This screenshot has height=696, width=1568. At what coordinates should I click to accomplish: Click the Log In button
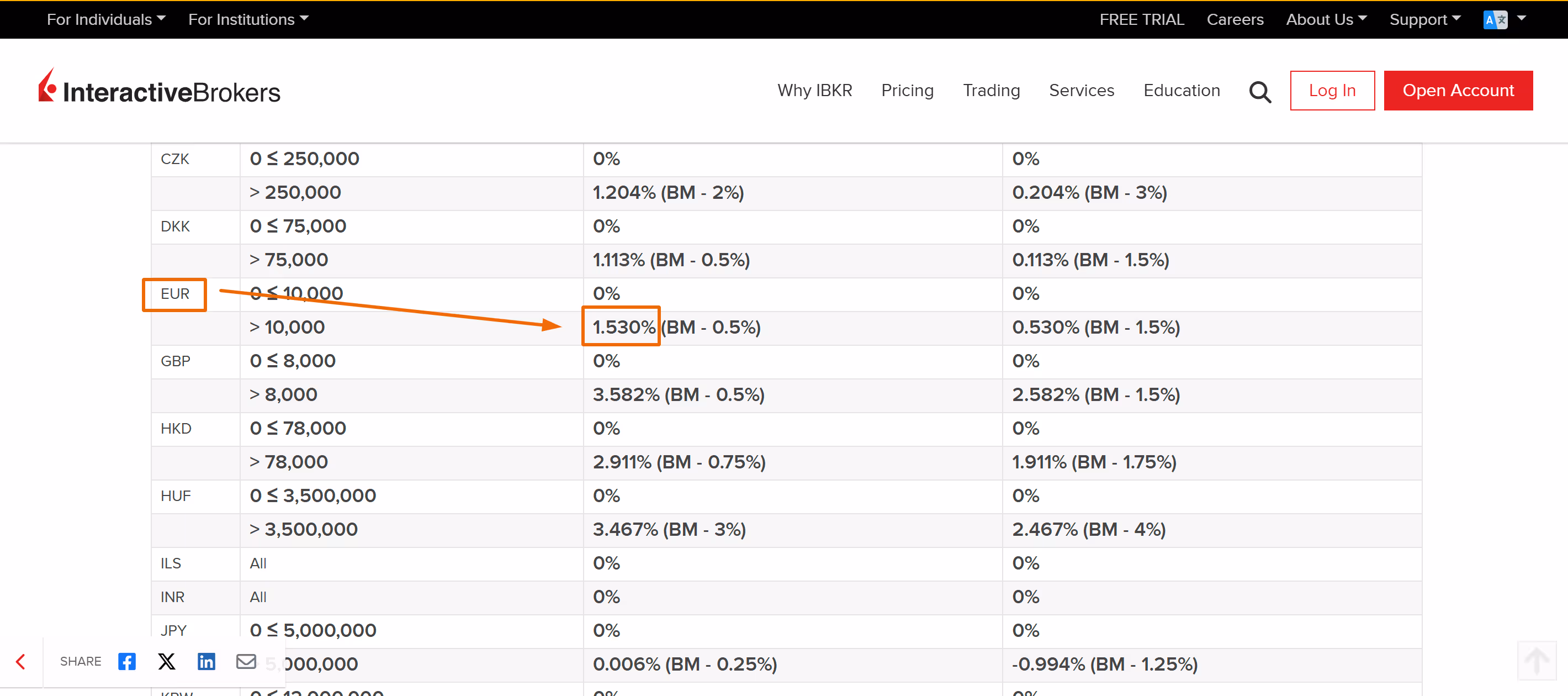(1332, 90)
